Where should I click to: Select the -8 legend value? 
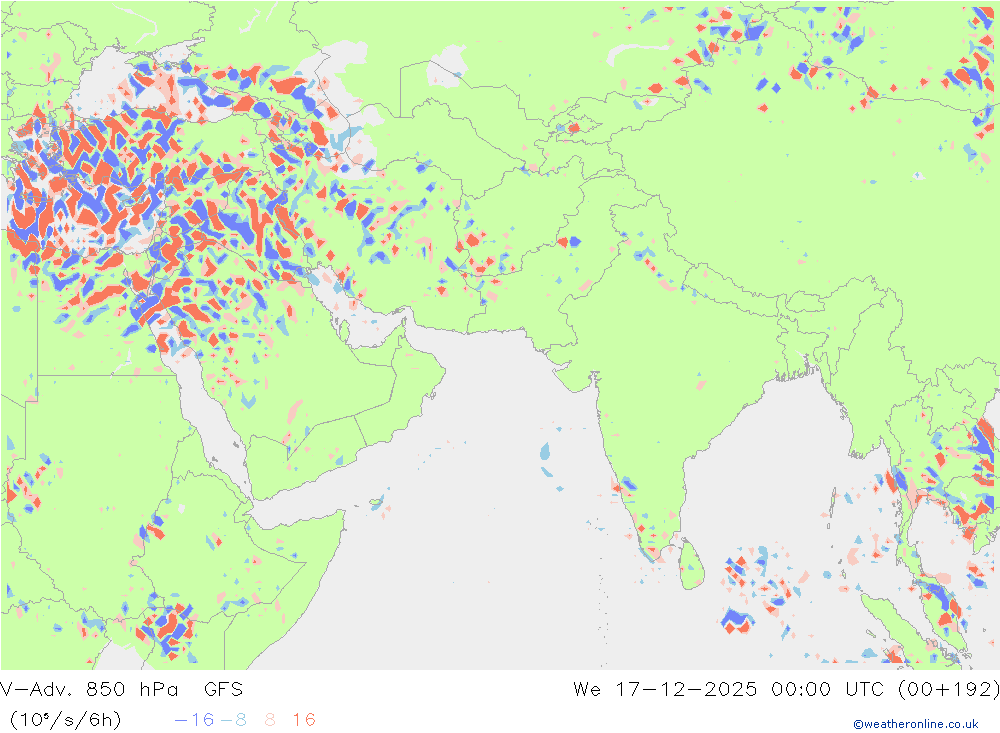coord(233,720)
